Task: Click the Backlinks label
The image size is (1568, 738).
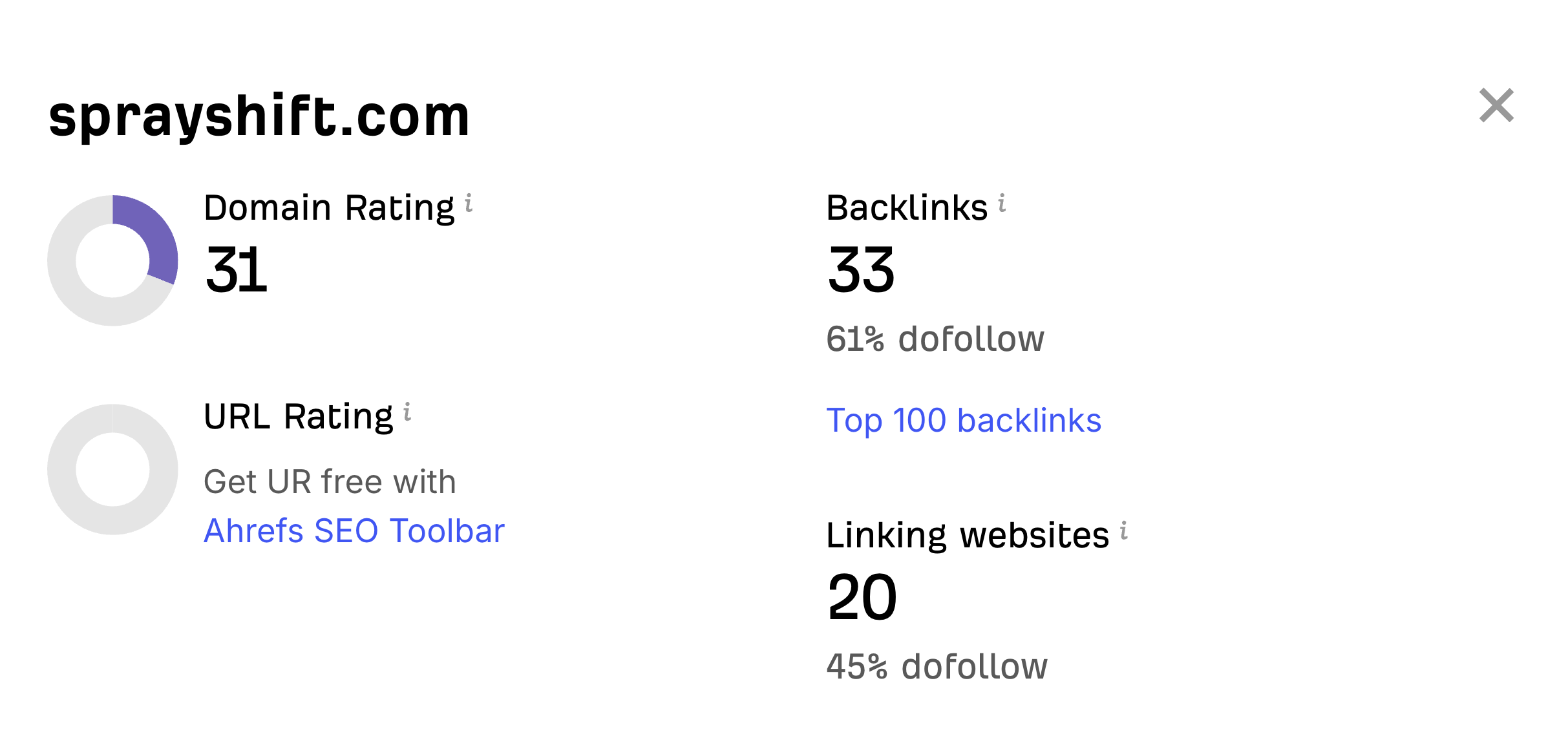Action: (907, 208)
